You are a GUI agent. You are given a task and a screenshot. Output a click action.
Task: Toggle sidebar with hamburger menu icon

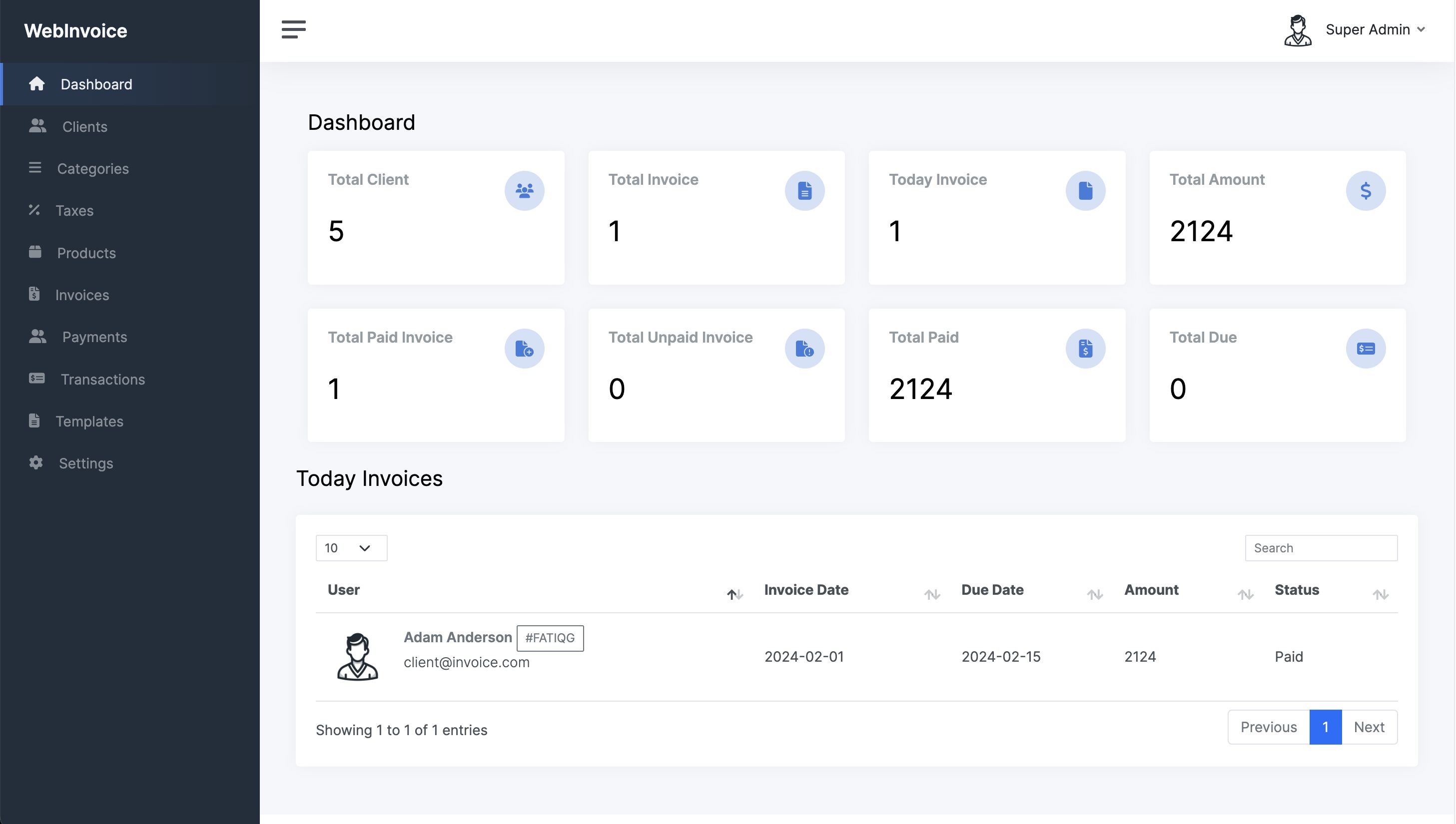point(293,29)
